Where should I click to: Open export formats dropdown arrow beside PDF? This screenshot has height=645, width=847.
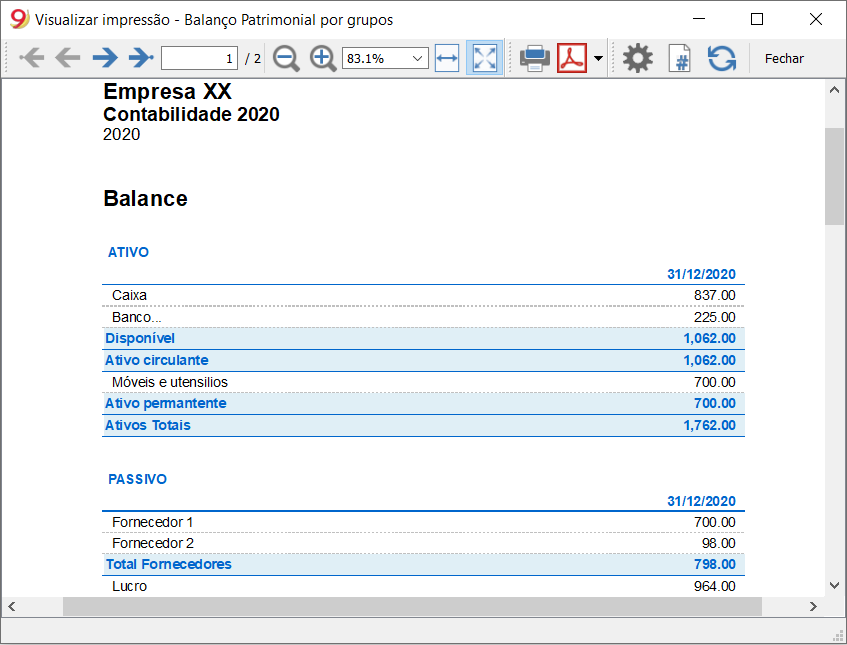click(598, 58)
